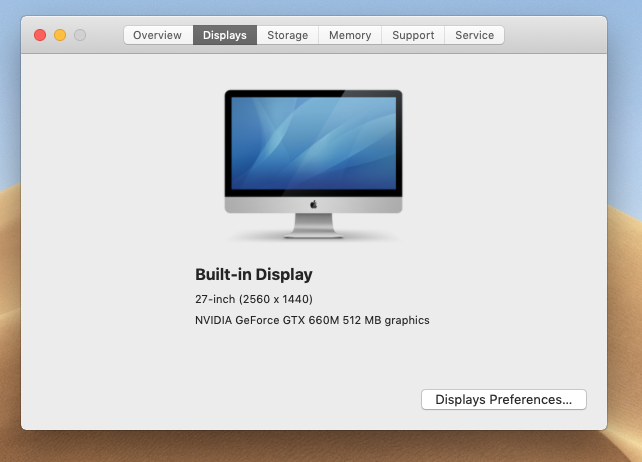The width and height of the screenshot is (642, 462).
Task: Select the Displays tab
Action: click(x=225, y=35)
